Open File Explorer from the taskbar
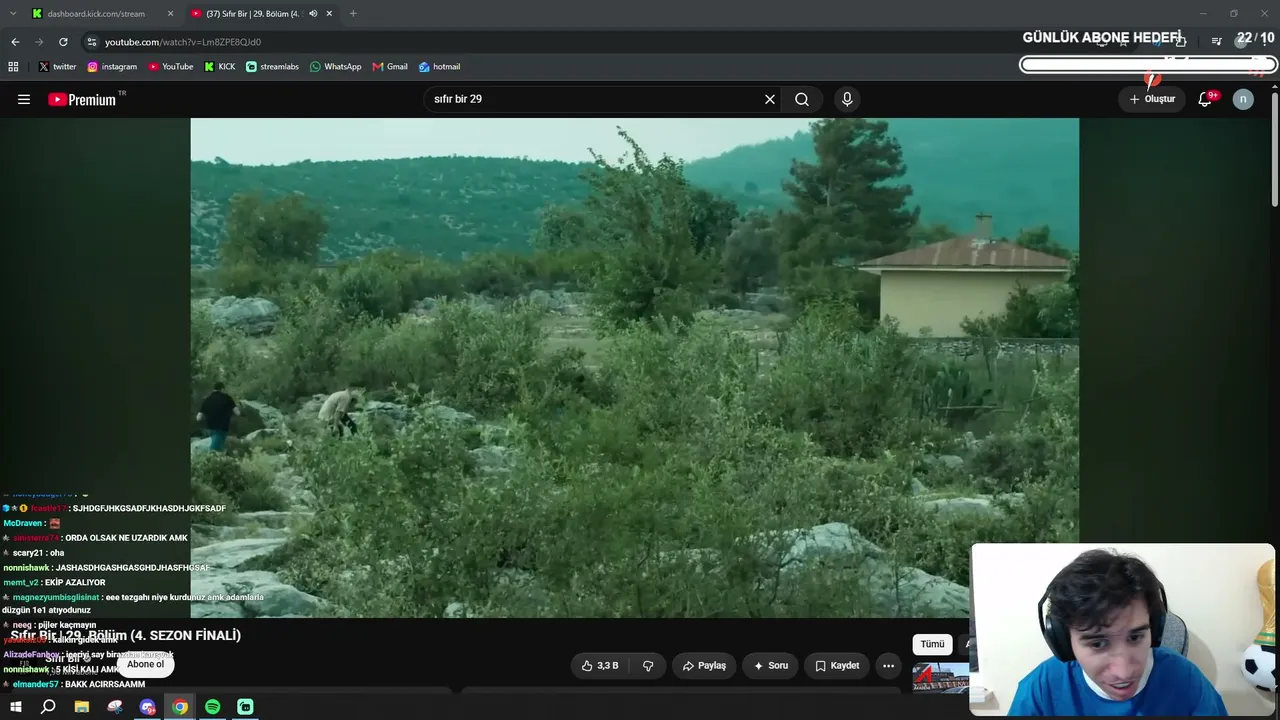This screenshot has height=720, width=1280. (x=82, y=707)
